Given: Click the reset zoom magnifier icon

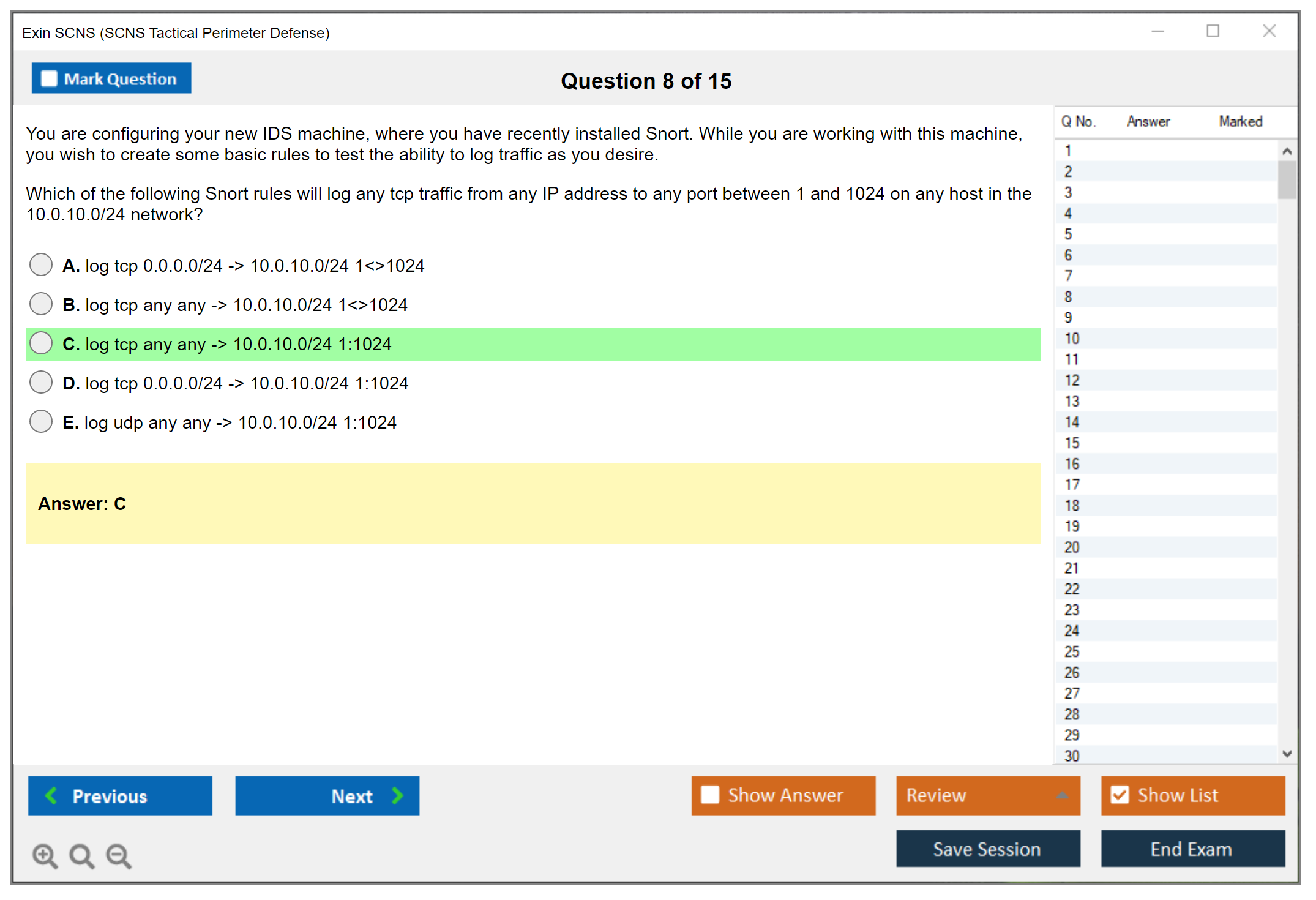Looking at the screenshot, I should (81, 855).
